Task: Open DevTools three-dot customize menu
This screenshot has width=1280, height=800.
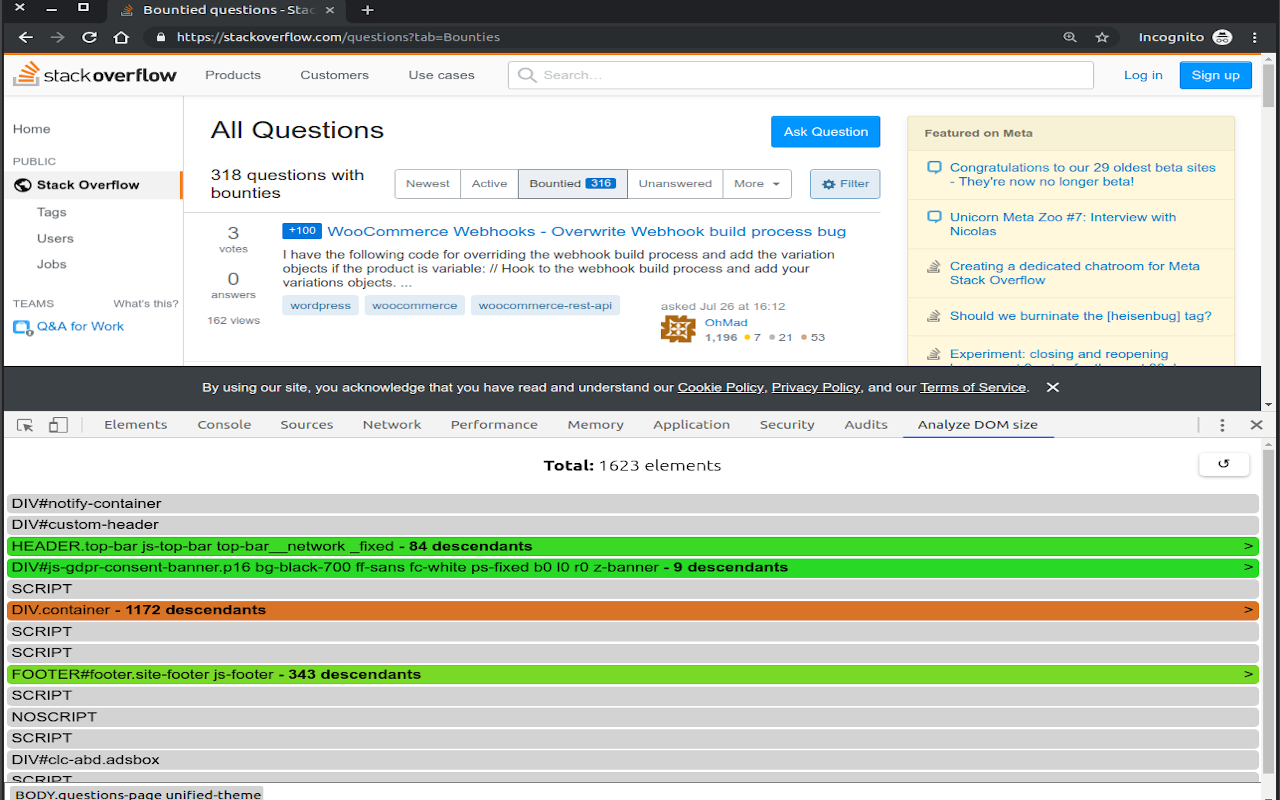Action: point(1222,425)
